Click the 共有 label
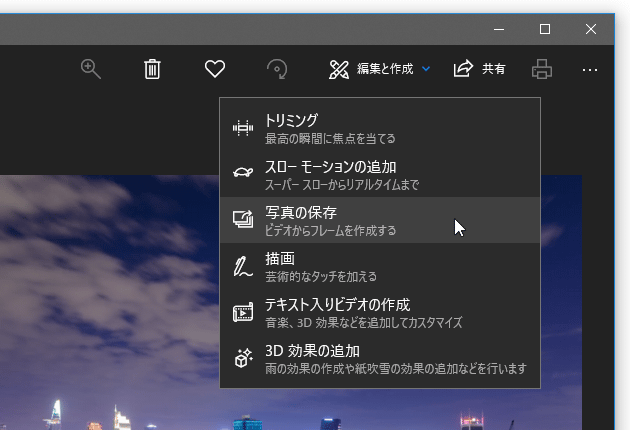This screenshot has height=430, width=630. pos(493,69)
